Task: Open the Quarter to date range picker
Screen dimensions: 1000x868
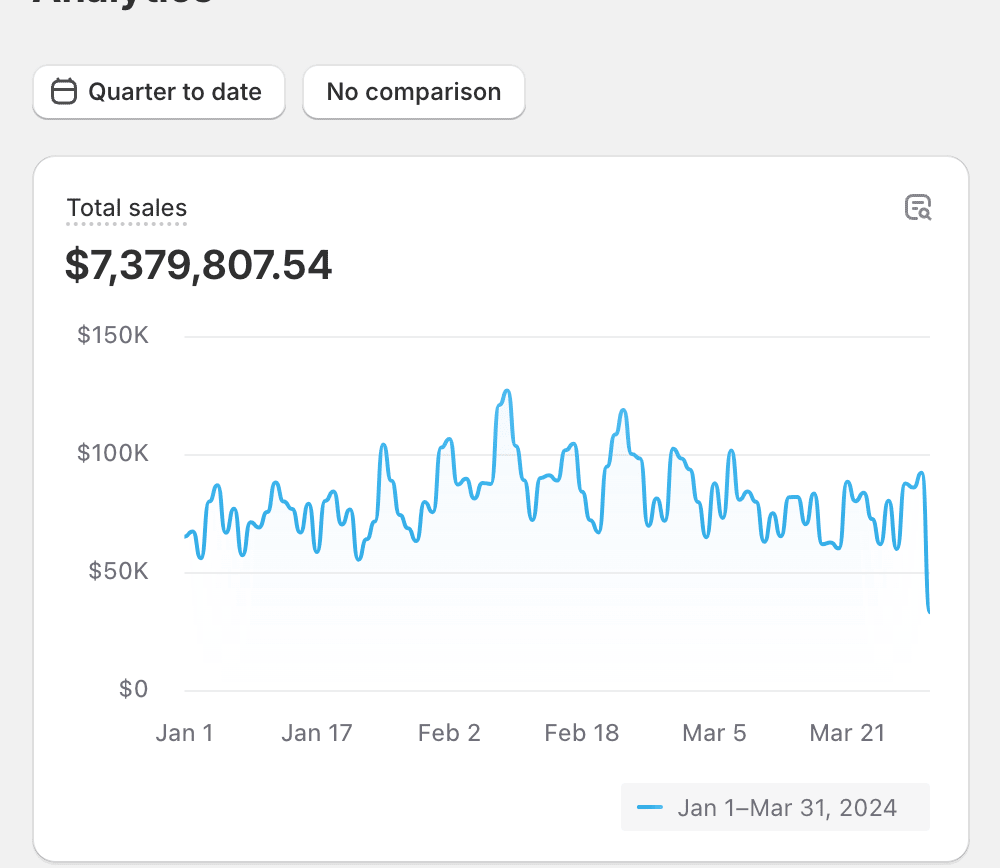Action: coord(159,92)
